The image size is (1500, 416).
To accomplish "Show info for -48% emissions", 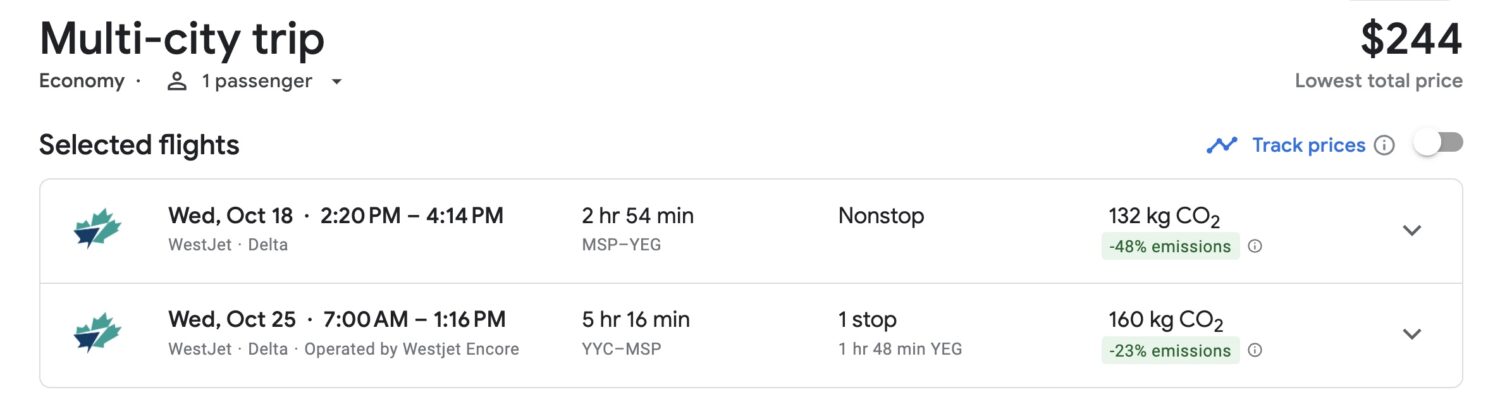I will 1255,246.
